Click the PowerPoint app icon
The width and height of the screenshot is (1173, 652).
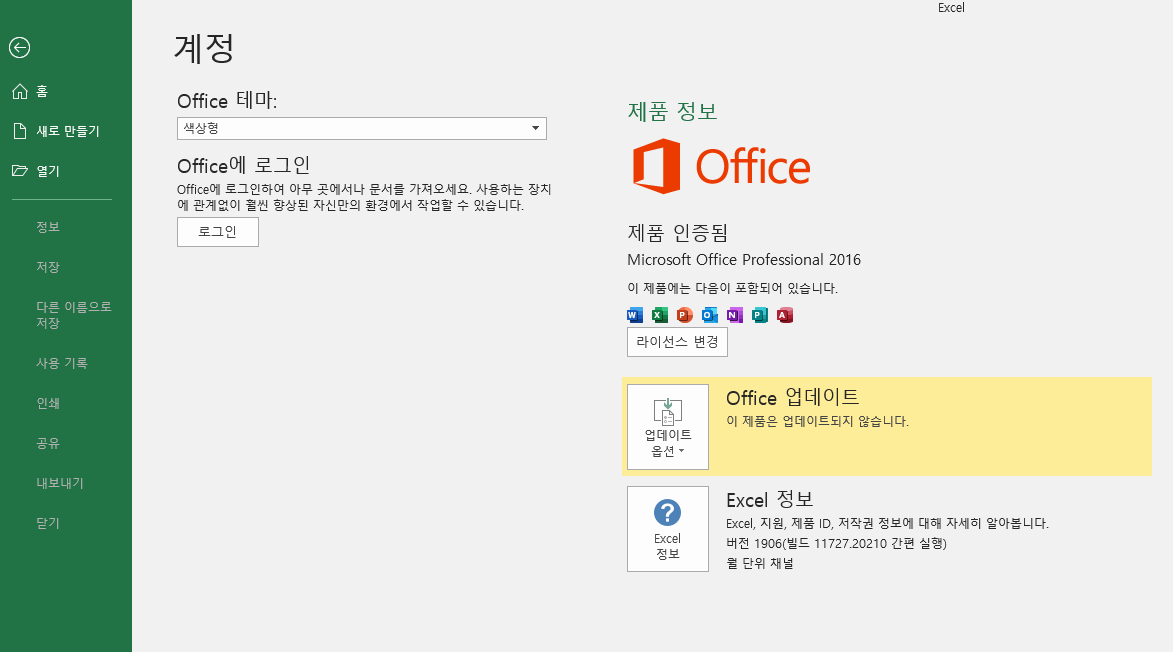(684, 315)
